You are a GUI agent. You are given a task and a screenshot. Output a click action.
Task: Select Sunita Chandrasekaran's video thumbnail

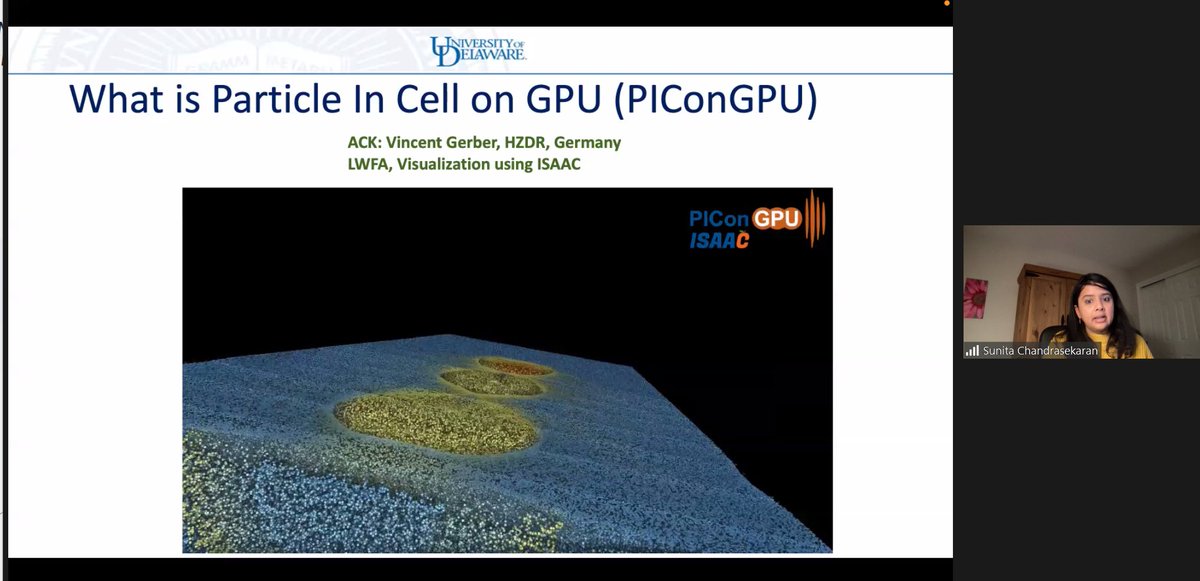1081,292
